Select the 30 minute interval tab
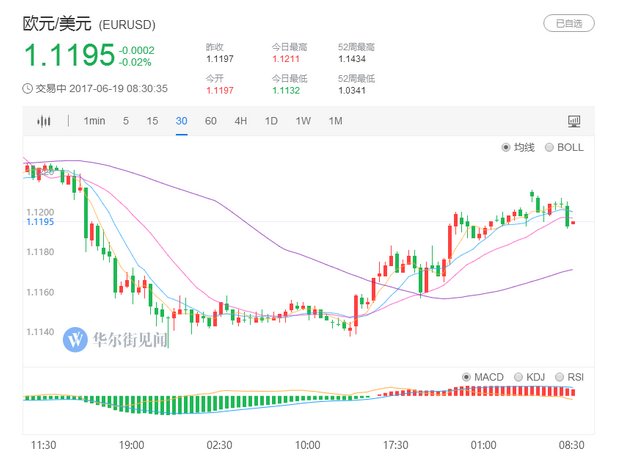This screenshot has height=466, width=617. click(181, 121)
